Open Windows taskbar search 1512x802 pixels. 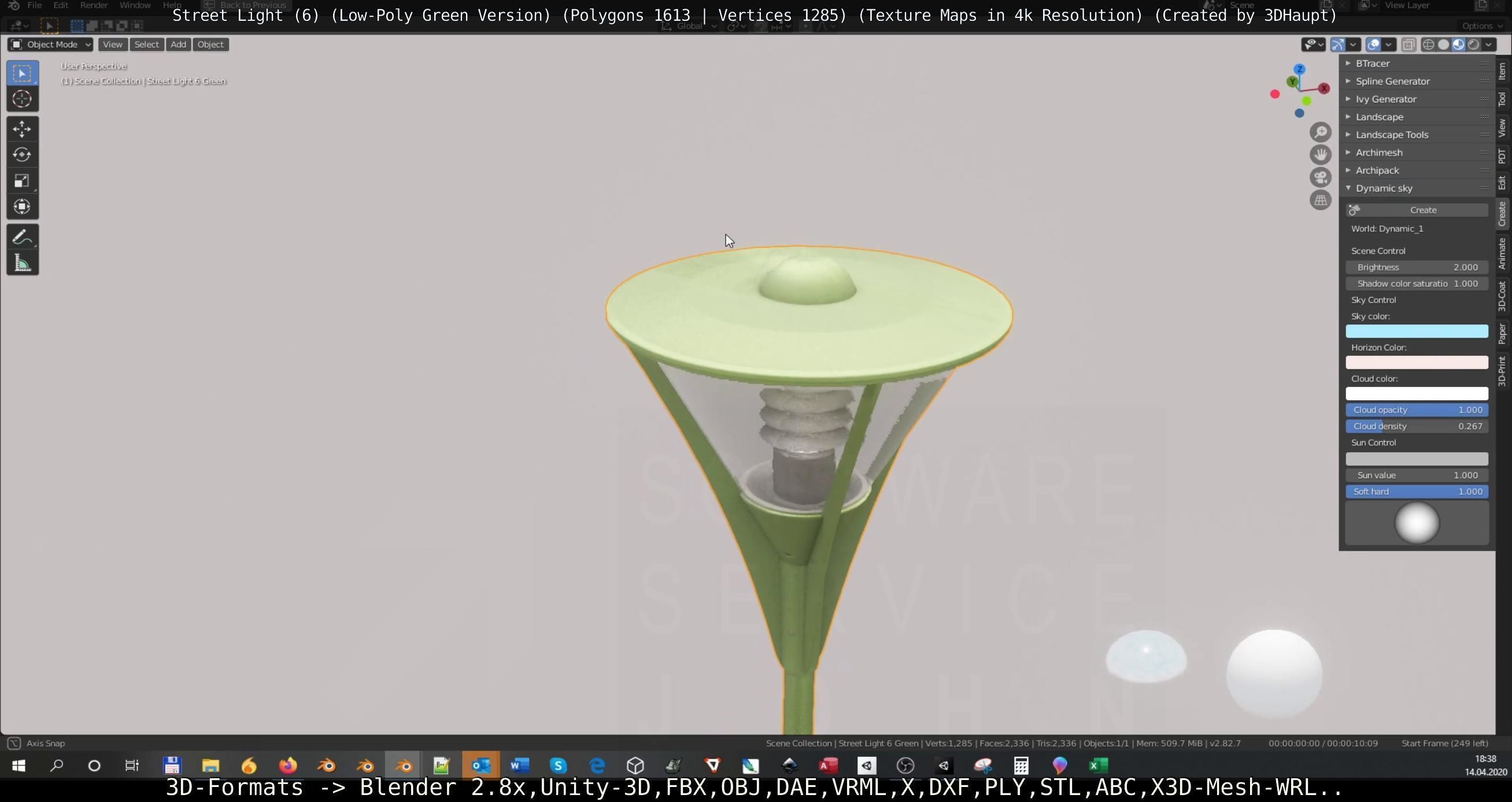click(x=56, y=766)
